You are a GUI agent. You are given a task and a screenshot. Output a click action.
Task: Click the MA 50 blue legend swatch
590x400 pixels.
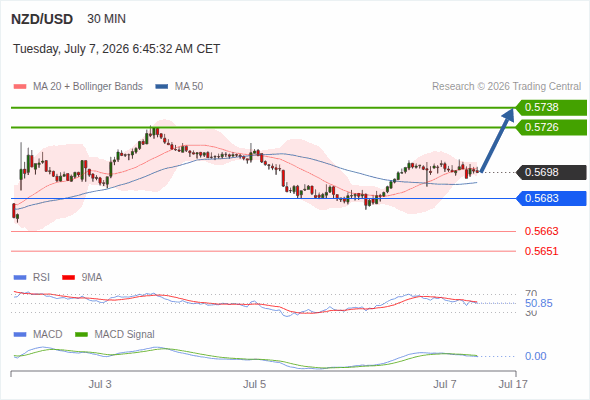tap(162, 87)
